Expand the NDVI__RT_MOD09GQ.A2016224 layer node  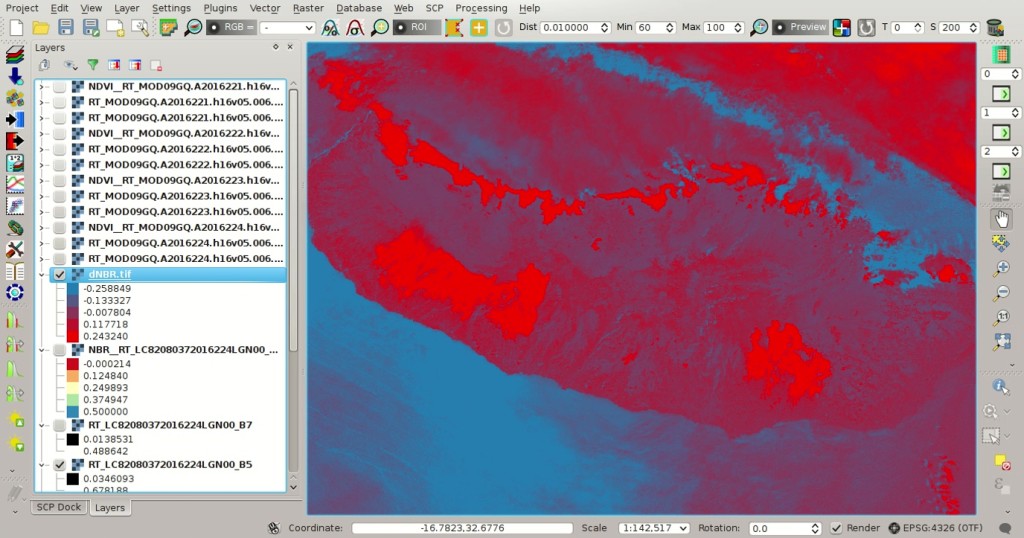pos(42,228)
